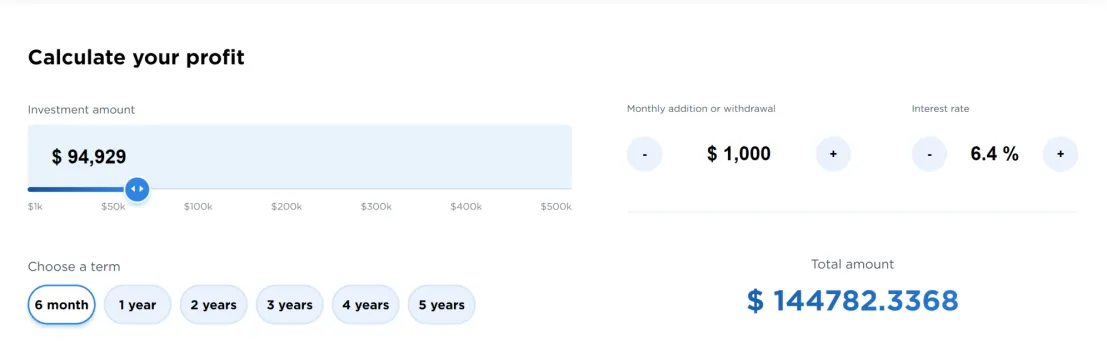
Task: Increase the interest rate with plus button
Action: click(1060, 154)
